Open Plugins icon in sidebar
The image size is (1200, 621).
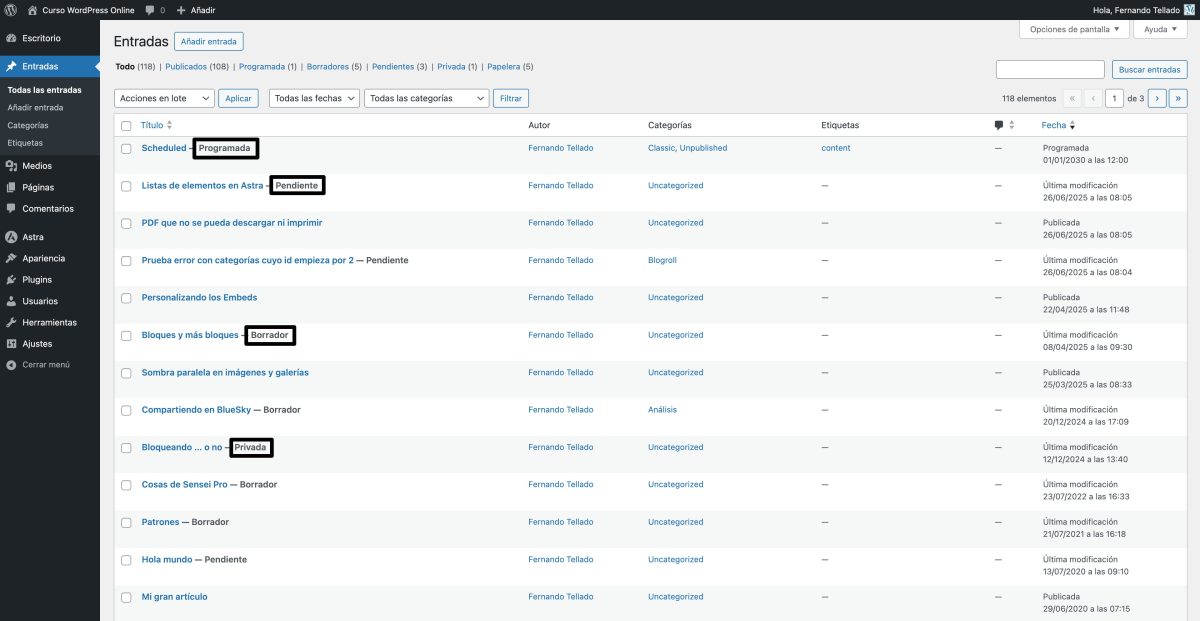pyautogui.click(x=11, y=280)
